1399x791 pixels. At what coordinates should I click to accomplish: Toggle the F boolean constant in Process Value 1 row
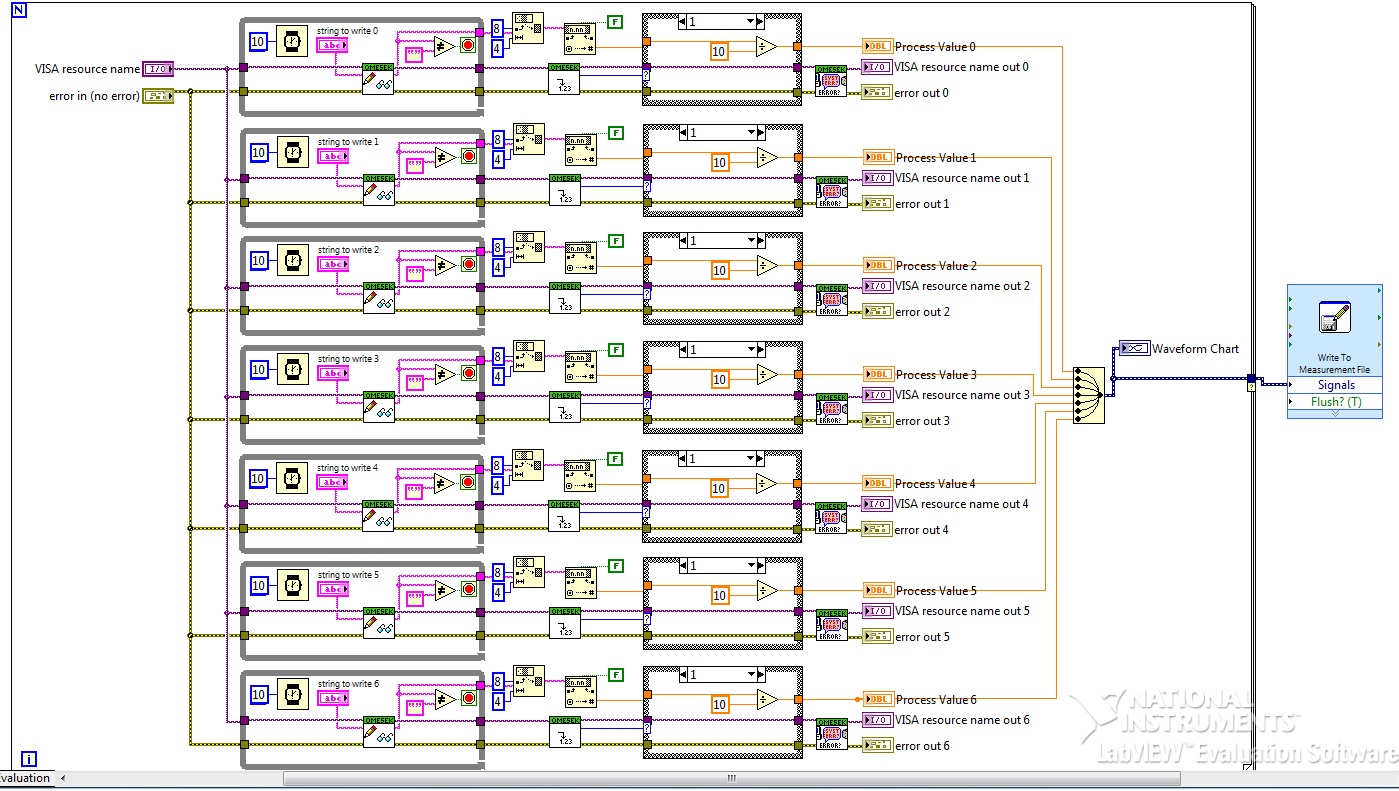(616, 132)
